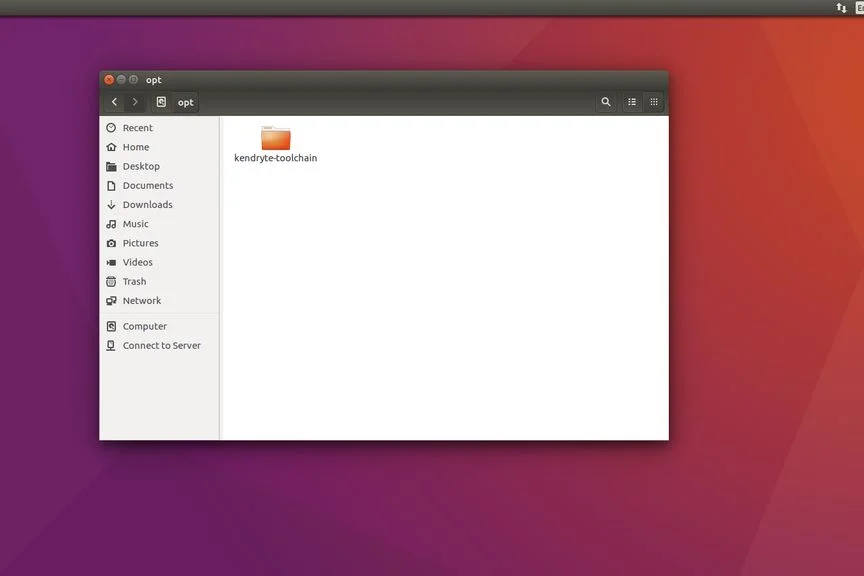Viewport: 864px width, 576px height.
Task: Open the kendryte-toolchain folder icon
Action: pos(276,138)
